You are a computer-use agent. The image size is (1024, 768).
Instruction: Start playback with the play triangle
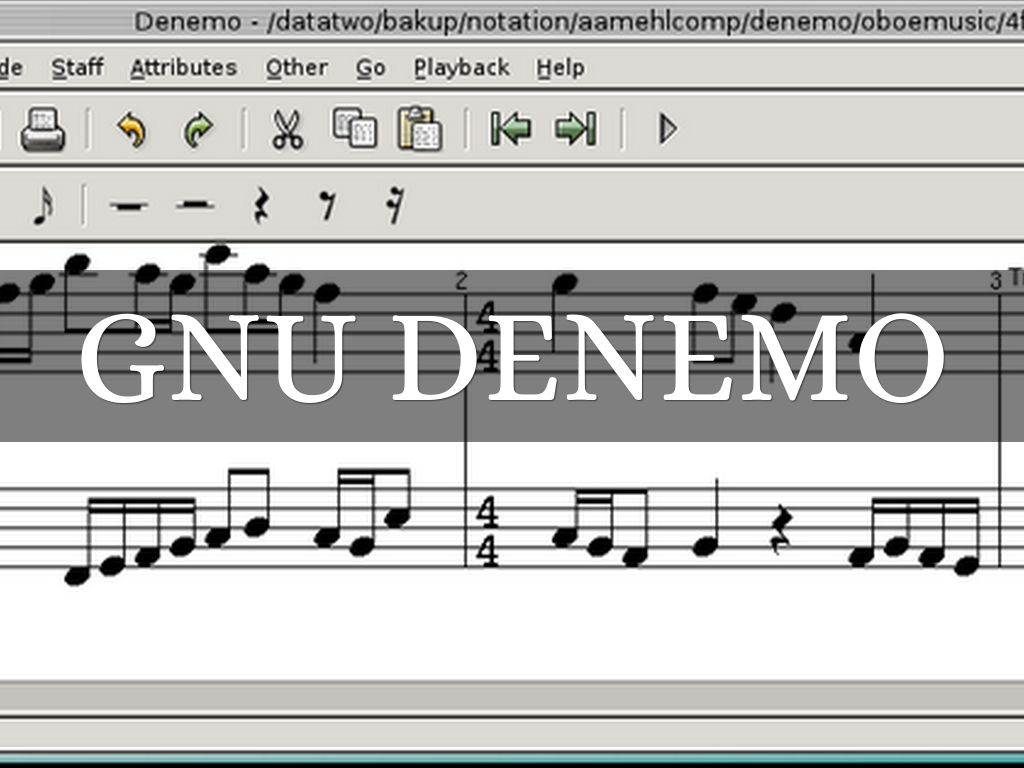[x=667, y=129]
